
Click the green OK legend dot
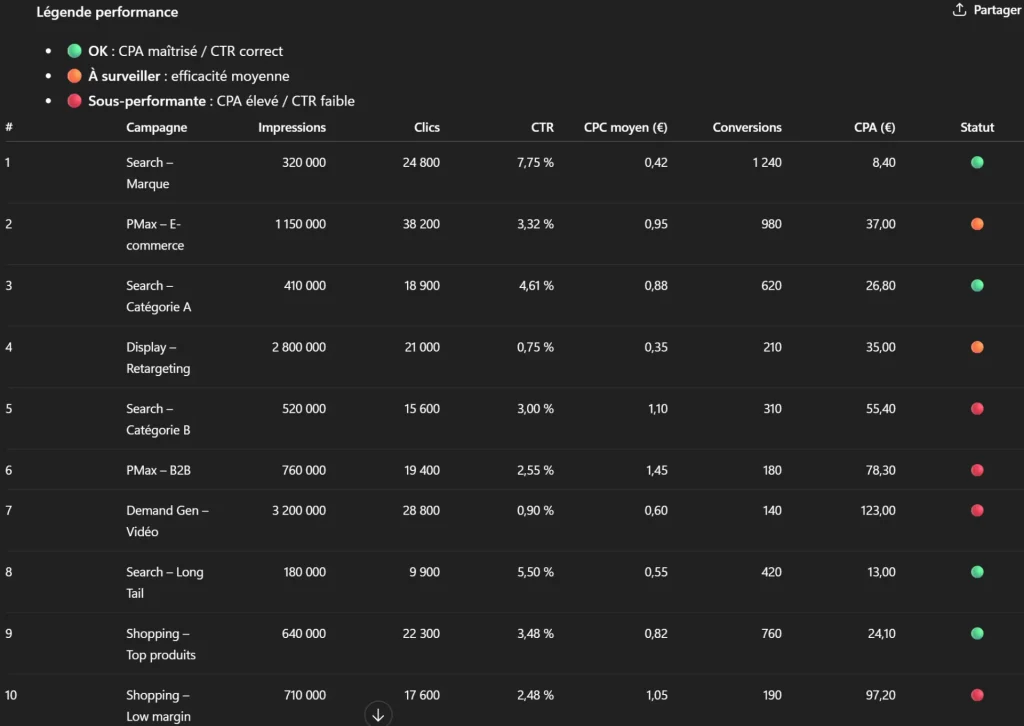(74, 51)
